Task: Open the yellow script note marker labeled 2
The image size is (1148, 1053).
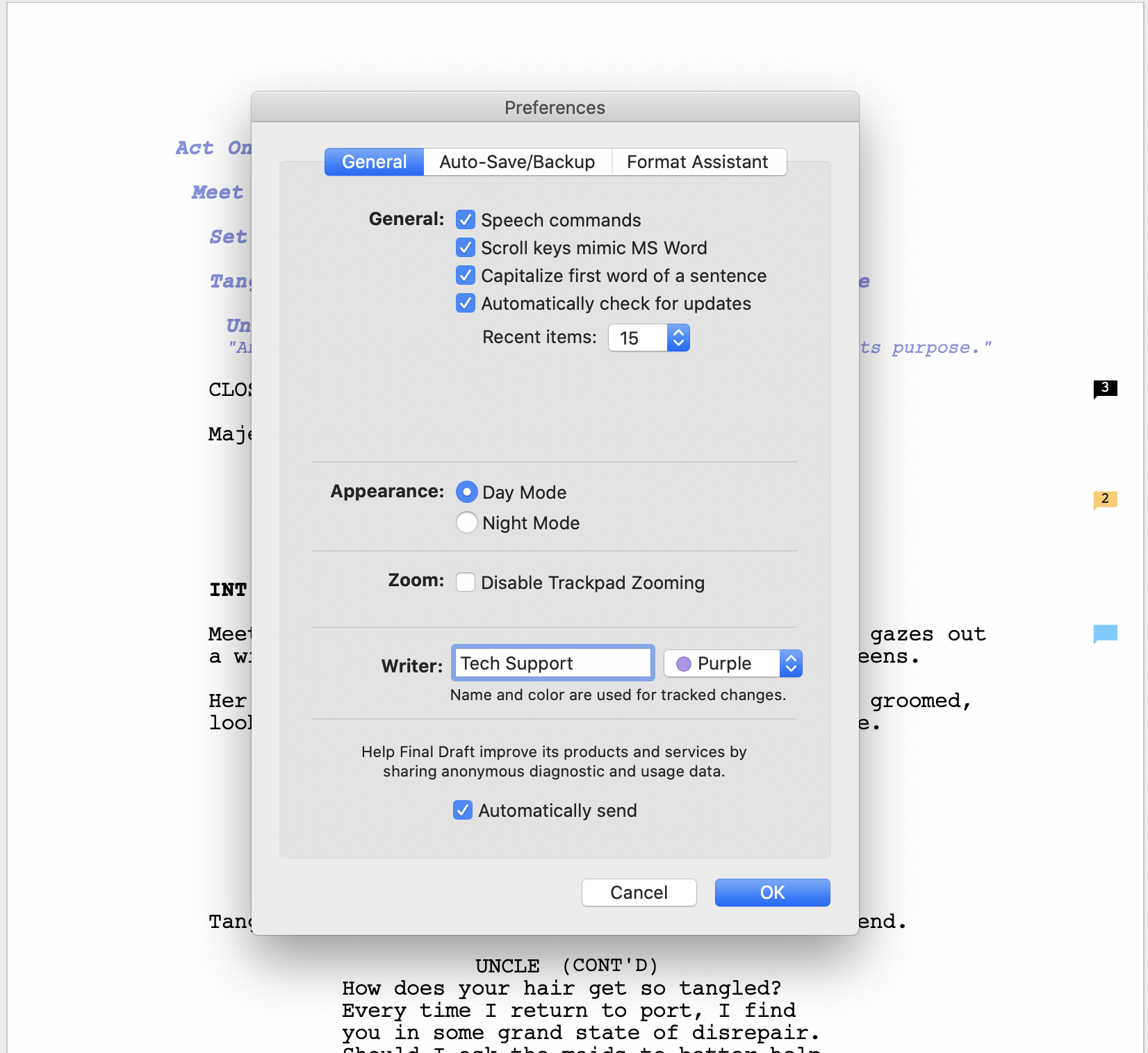Action: [x=1105, y=499]
